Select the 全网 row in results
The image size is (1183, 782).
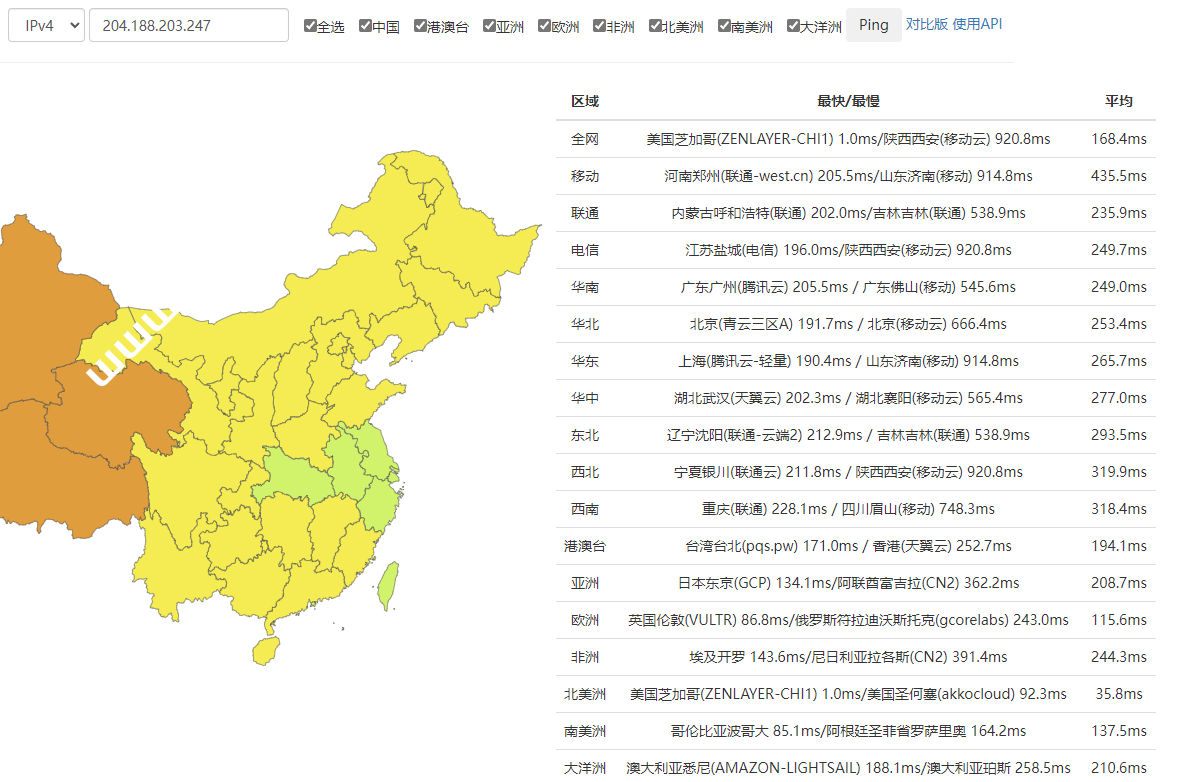585,138
